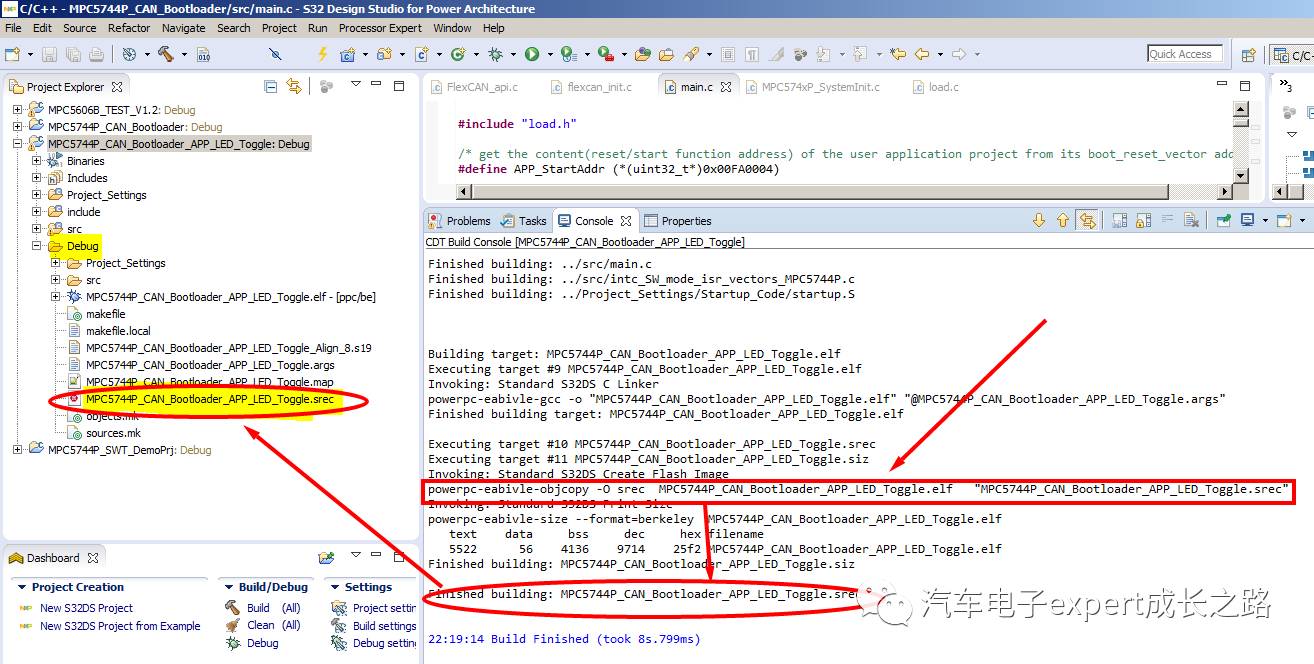Expand the MPC5744P_CAN_Bootloader project
The image size is (1314, 664).
[17, 127]
